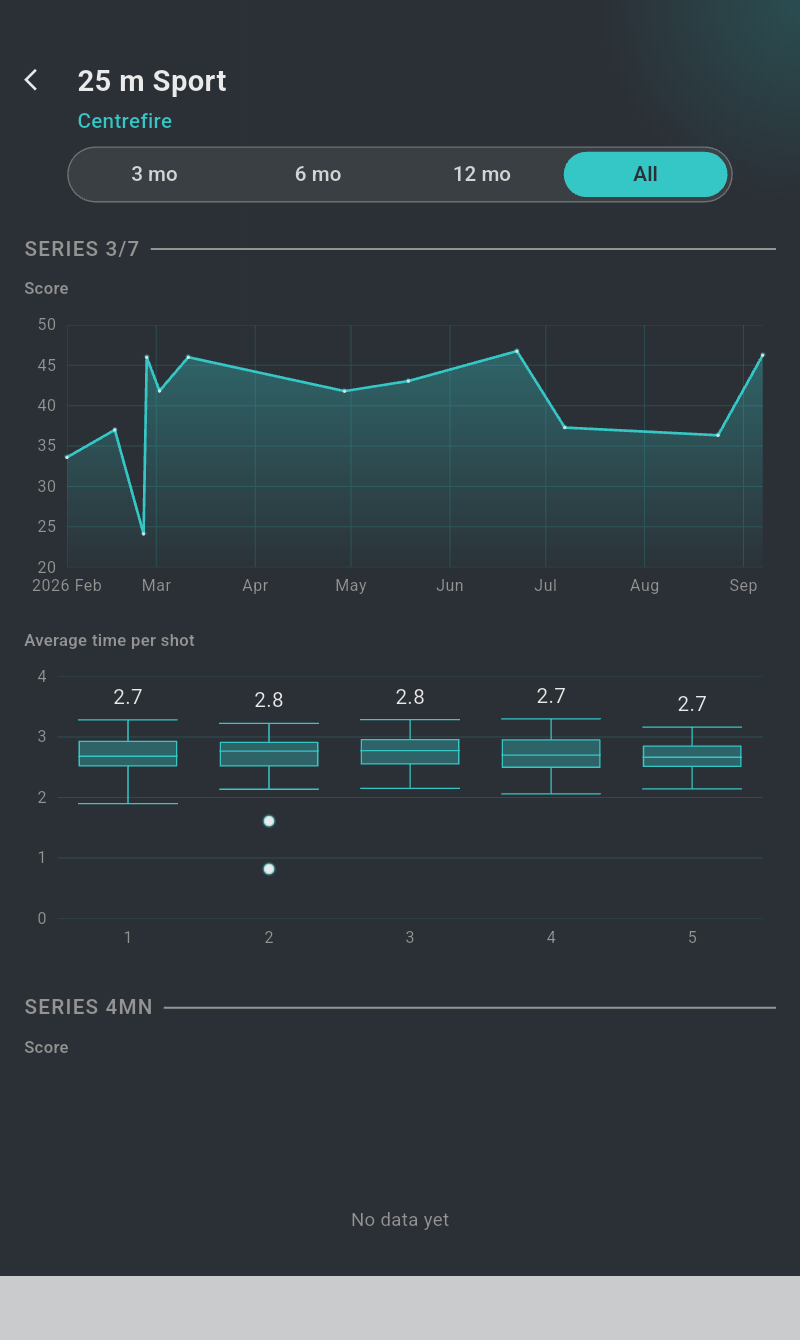The image size is (800, 1340).
Task: Click the SERIES 3/7 section heading
Action: pos(82,249)
